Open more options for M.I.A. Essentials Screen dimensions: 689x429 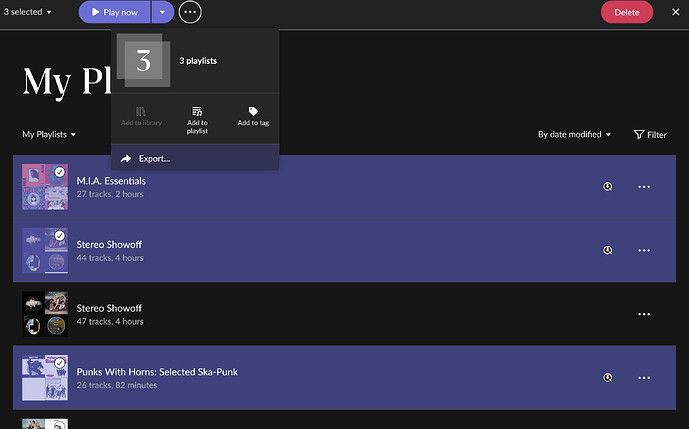pos(644,187)
